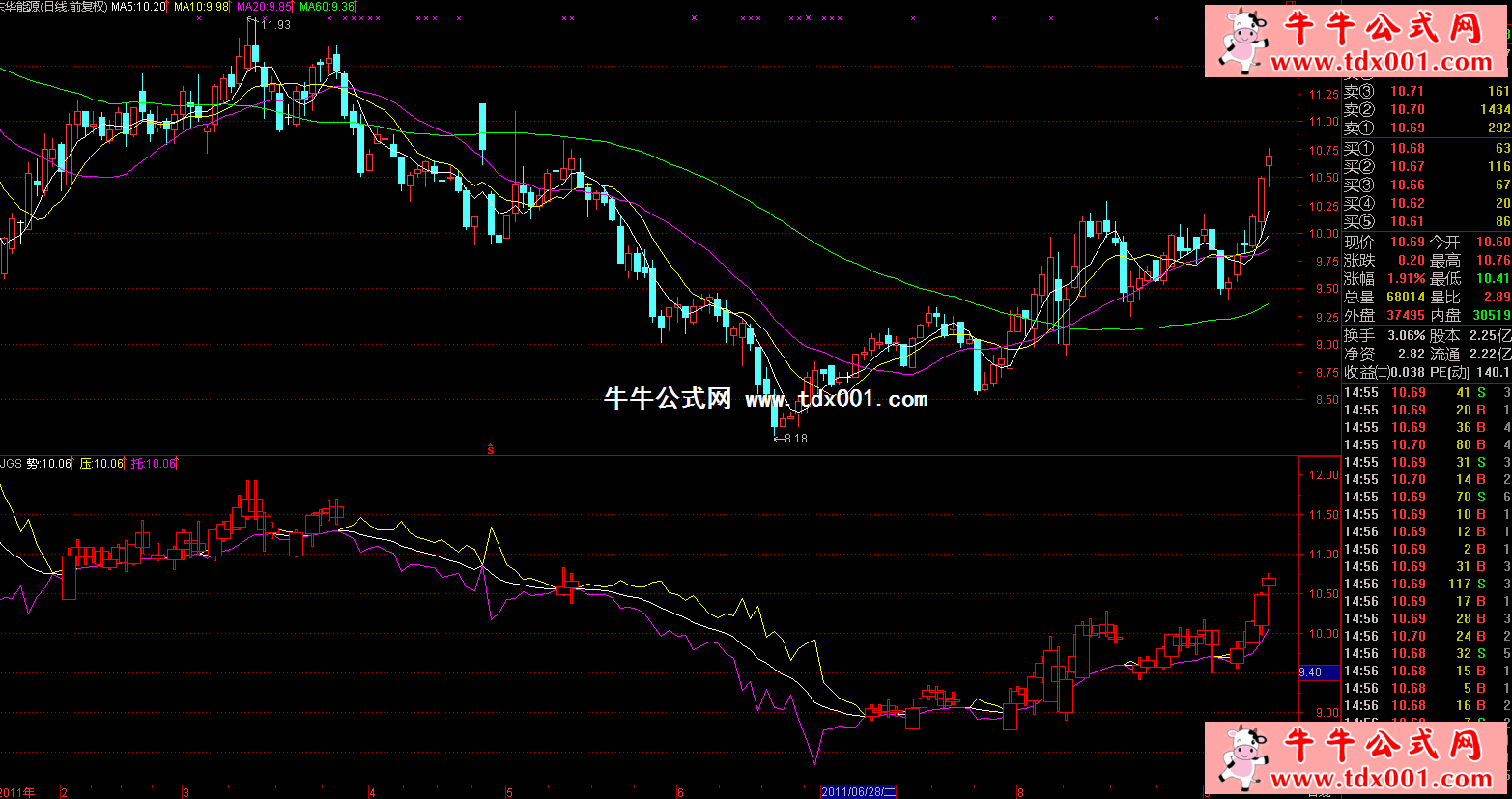The width and height of the screenshot is (1512, 799).
Task: Click the 股本 2.25亿 value
Action: point(1493,335)
